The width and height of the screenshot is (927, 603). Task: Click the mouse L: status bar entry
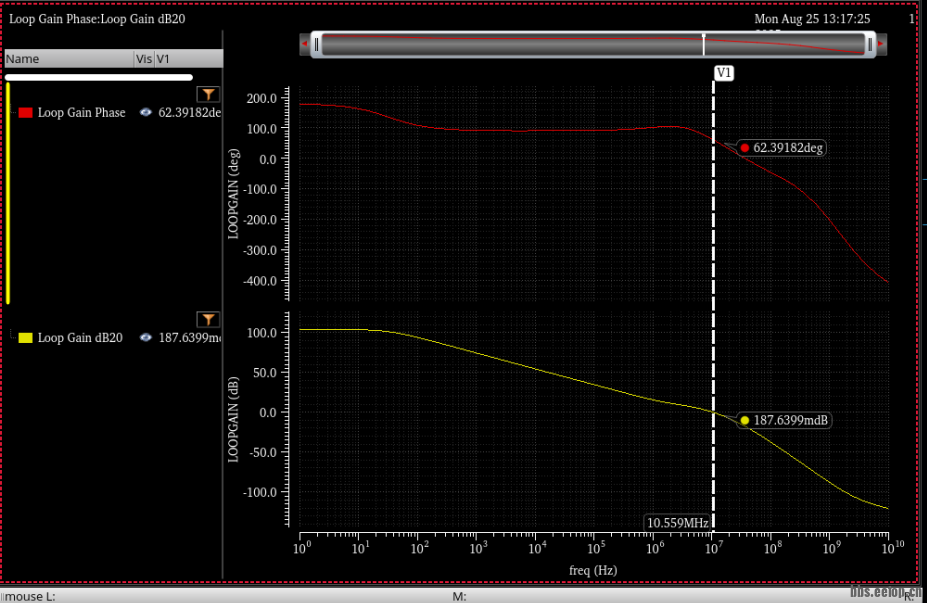point(29,596)
